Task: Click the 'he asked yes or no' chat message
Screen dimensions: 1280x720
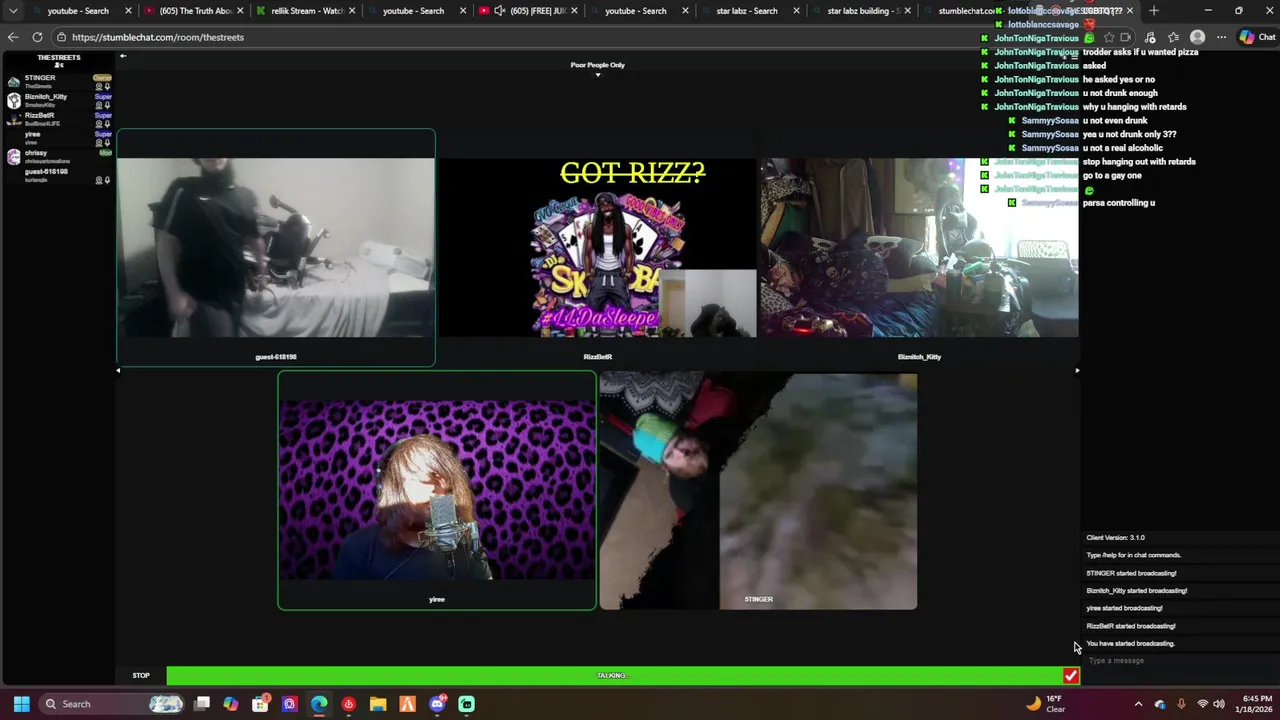Action: pos(1119,79)
